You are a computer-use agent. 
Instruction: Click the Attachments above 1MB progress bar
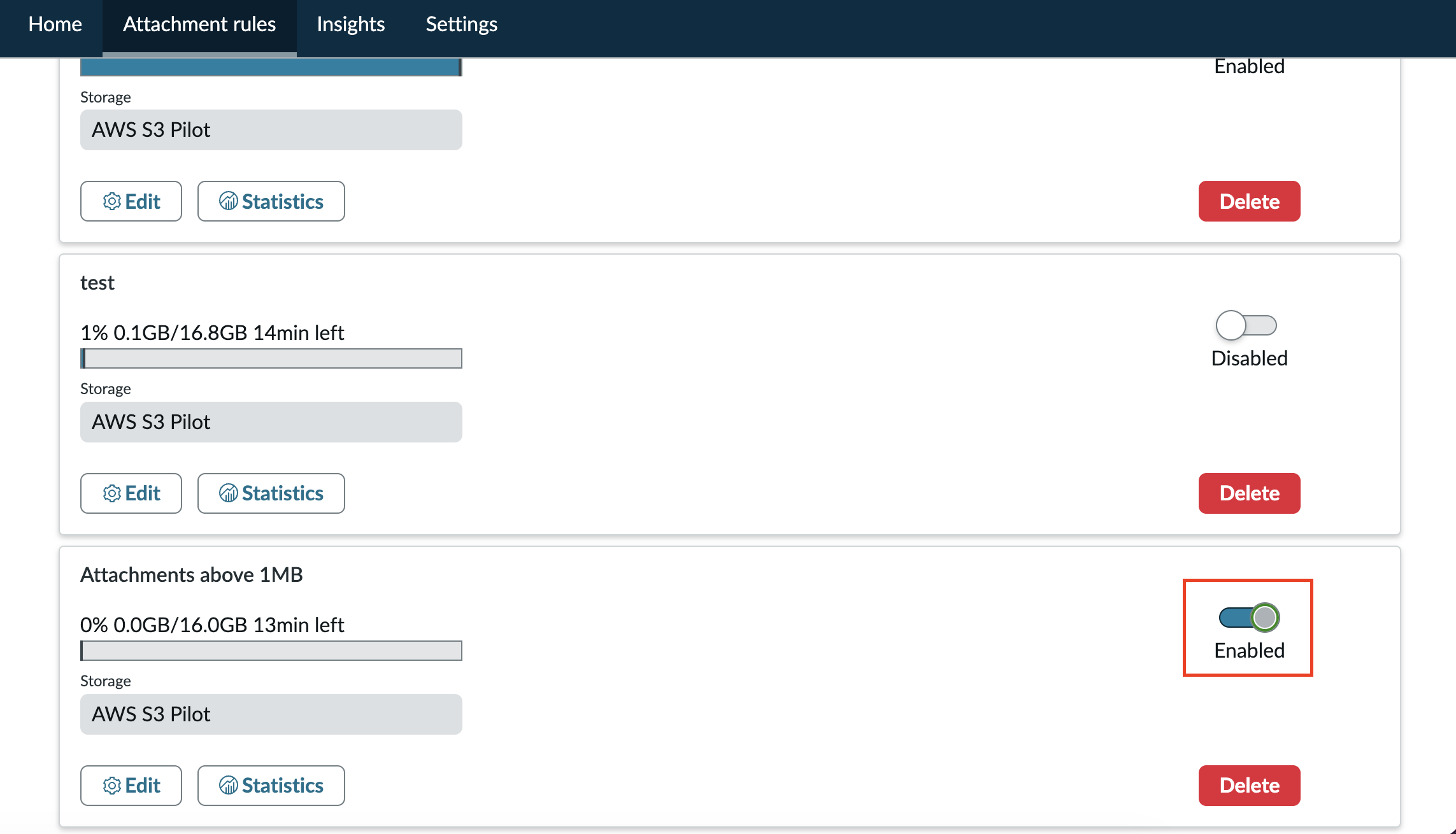point(271,651)
